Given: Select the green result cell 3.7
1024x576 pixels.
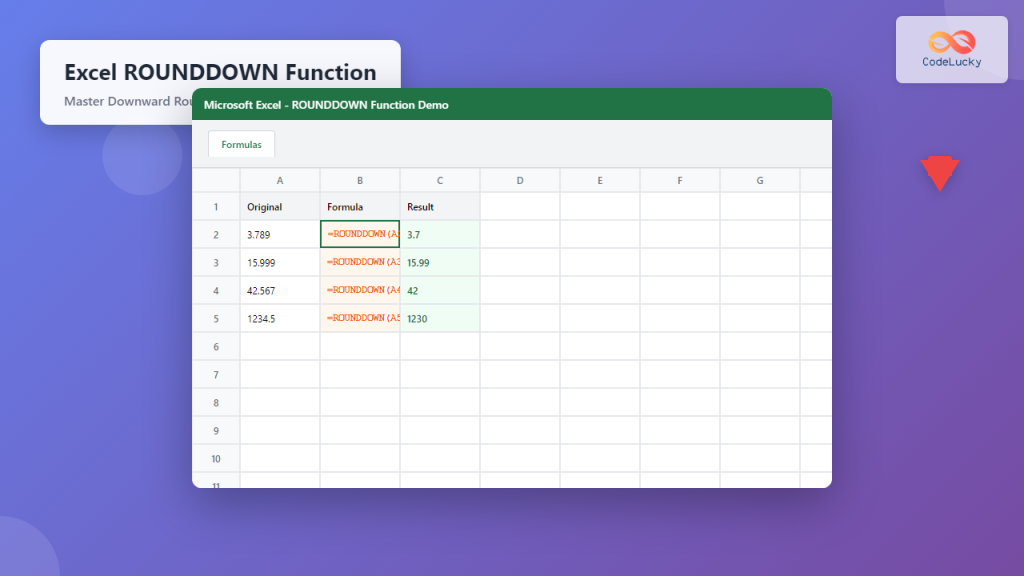Looking at the screenshot, I should point(440,234).
